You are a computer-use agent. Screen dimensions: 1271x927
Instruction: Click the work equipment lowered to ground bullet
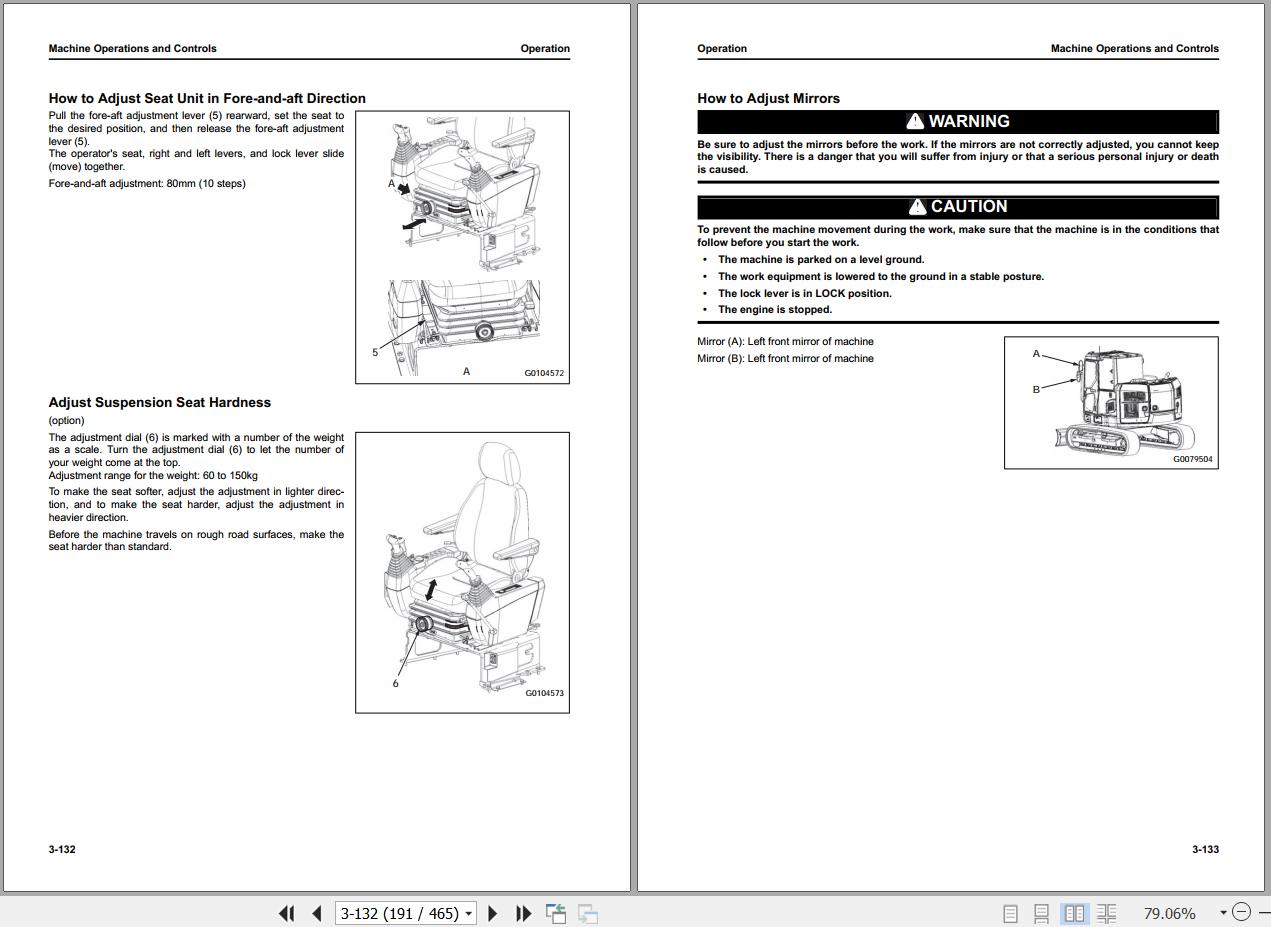coord(880,276)
